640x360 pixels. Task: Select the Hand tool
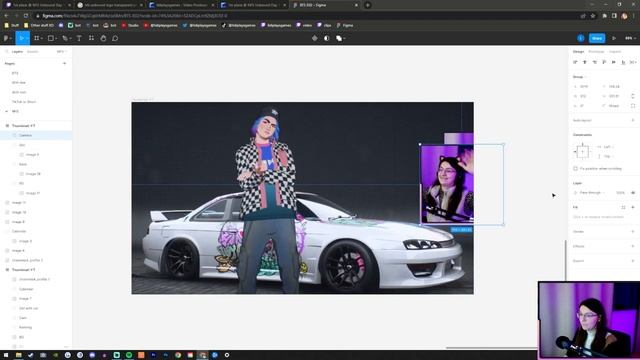pos(103,38)
